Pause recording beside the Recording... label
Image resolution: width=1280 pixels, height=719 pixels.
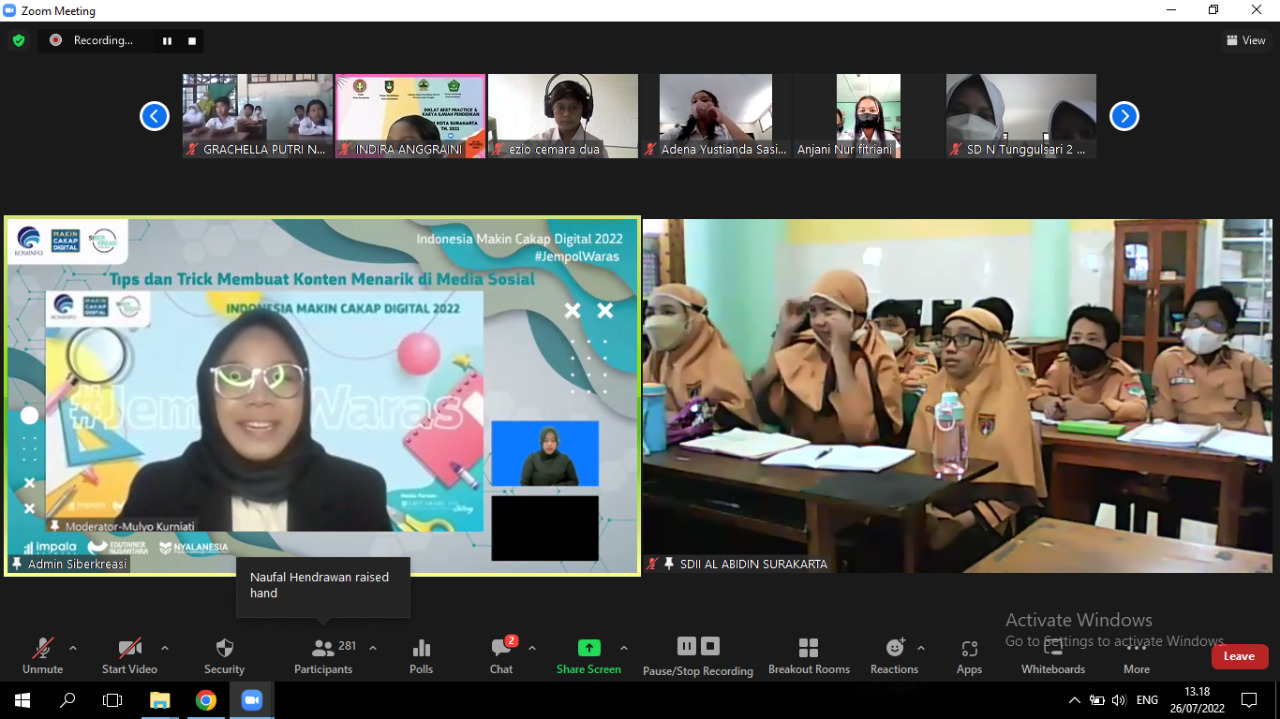(x=167, y=41)
